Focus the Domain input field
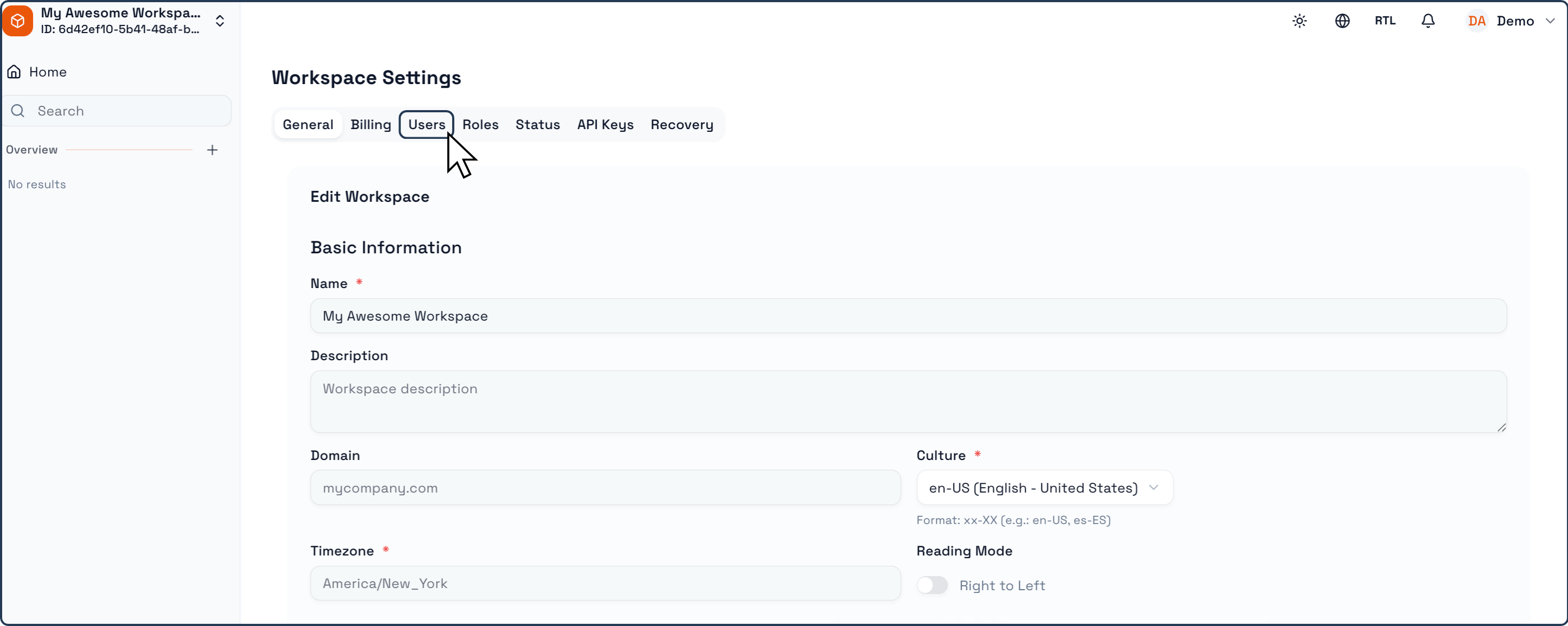The width and height of the screenshot is (1568, 626). [x=605, y=488]
